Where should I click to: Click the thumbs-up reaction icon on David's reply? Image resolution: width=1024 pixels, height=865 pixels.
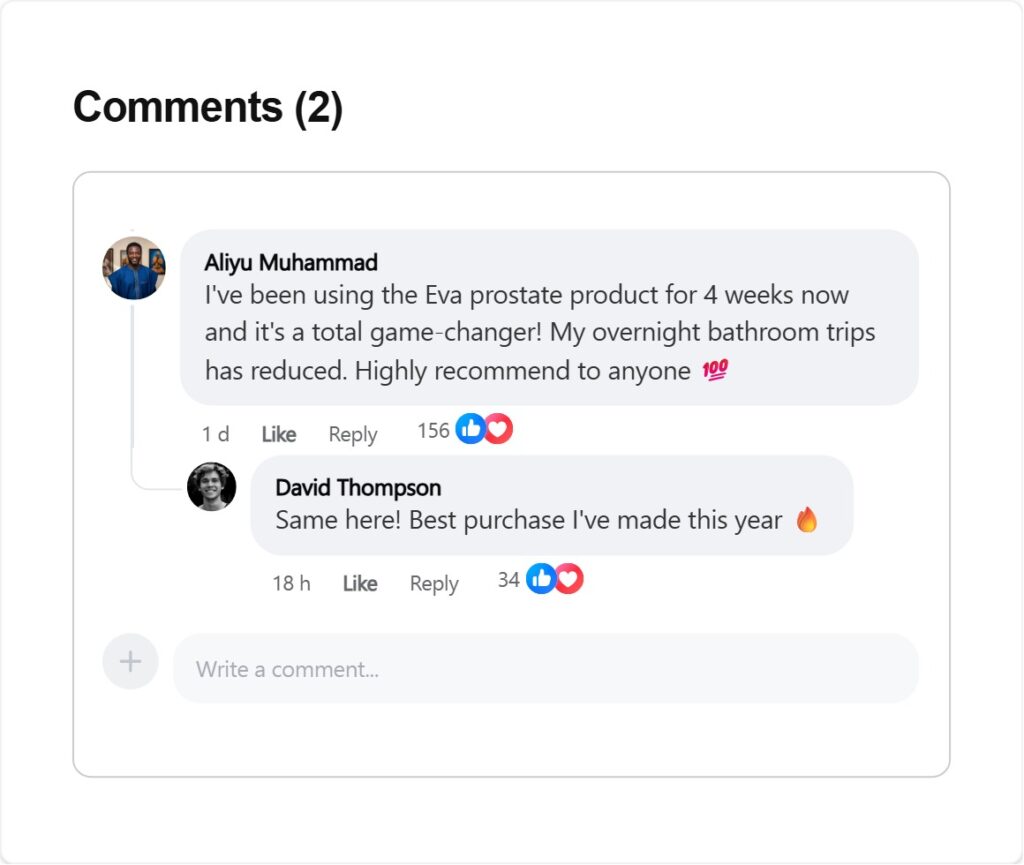[x=541, y=579]
